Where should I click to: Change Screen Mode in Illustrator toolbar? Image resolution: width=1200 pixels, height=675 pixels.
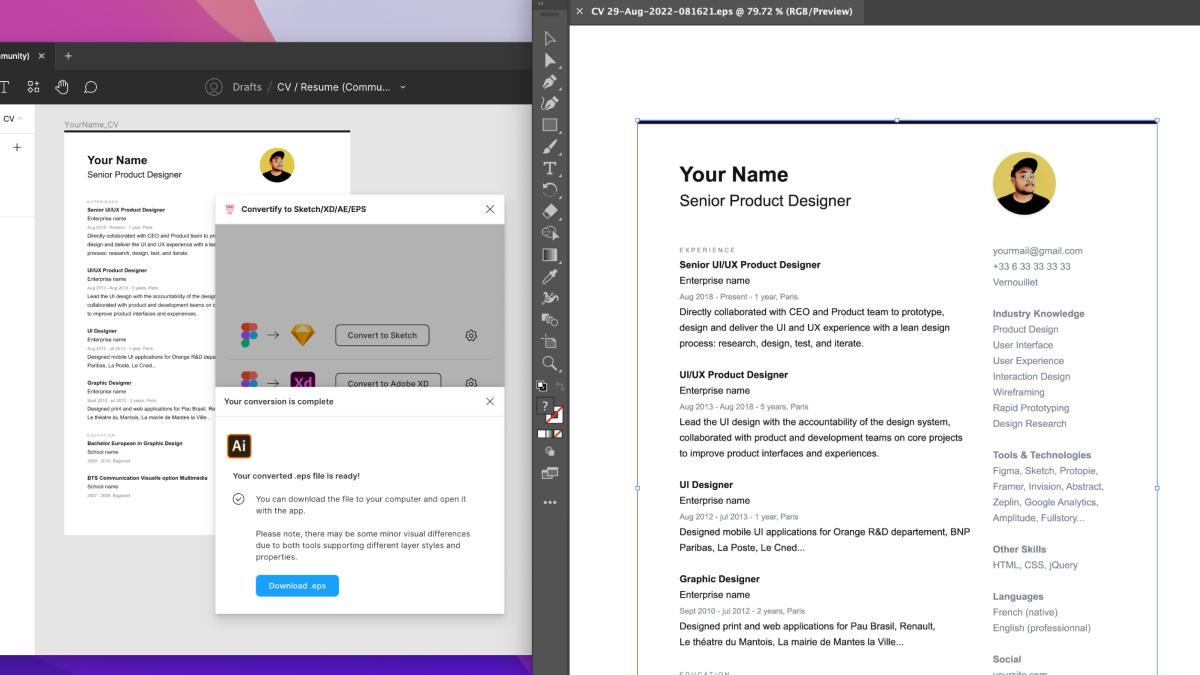click(550, 473)
